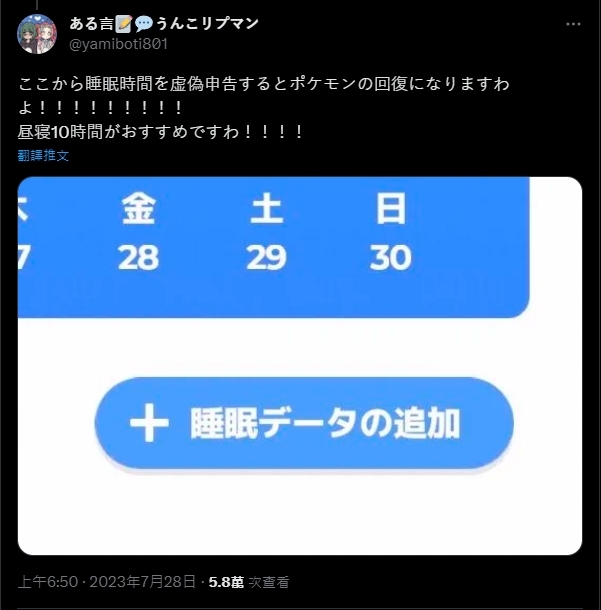The image size is (601, 610).
Task: Click the 5.8萬 view count
Action: tap(226, 582)
